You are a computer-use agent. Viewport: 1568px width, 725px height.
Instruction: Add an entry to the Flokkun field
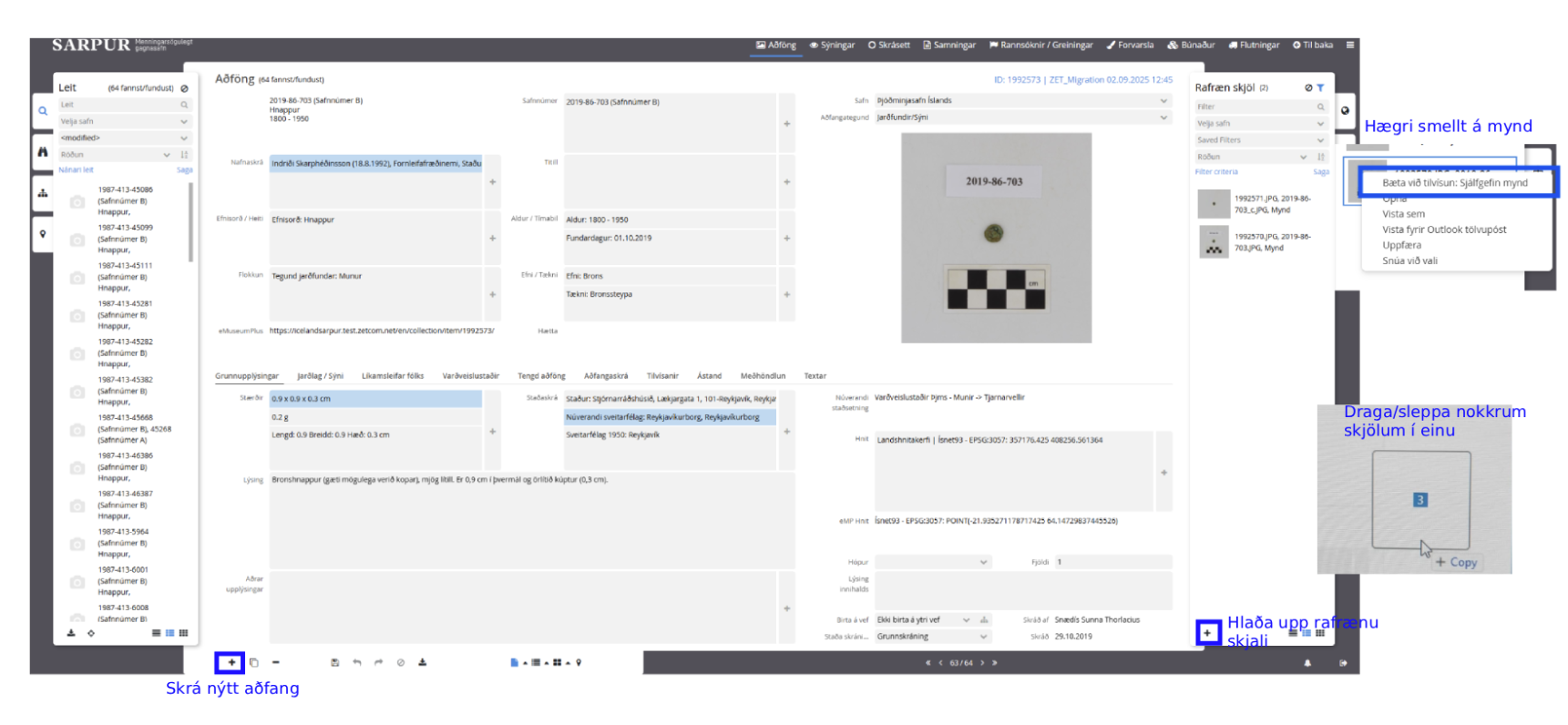[x=493, y=295]
